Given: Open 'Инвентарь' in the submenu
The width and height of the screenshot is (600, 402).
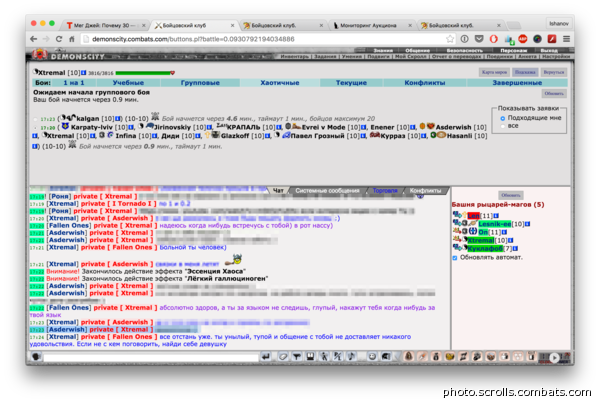Looking at the screenshot, I should [x=294, y=57].
